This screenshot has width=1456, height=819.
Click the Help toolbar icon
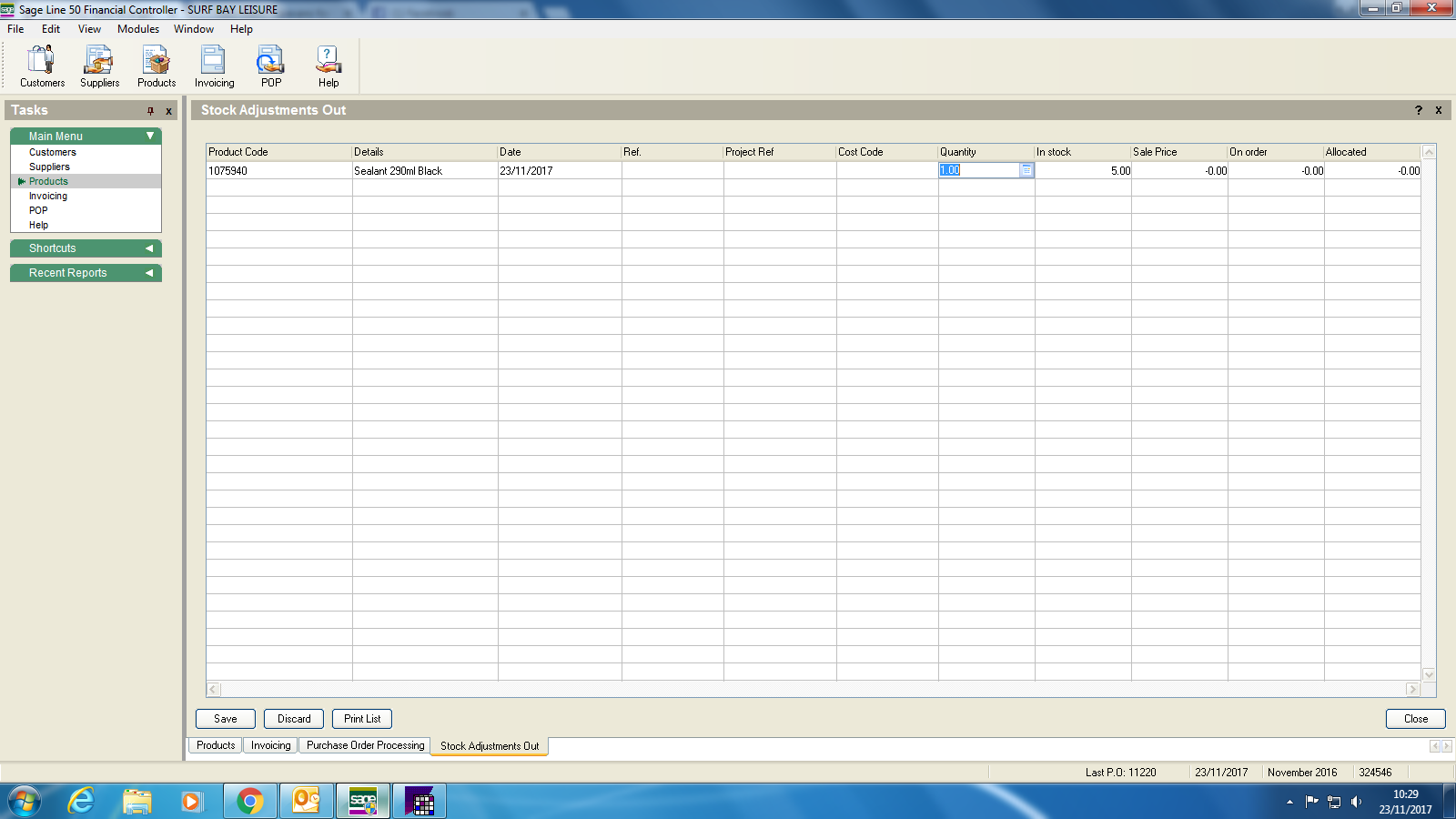tap(328, 66)
